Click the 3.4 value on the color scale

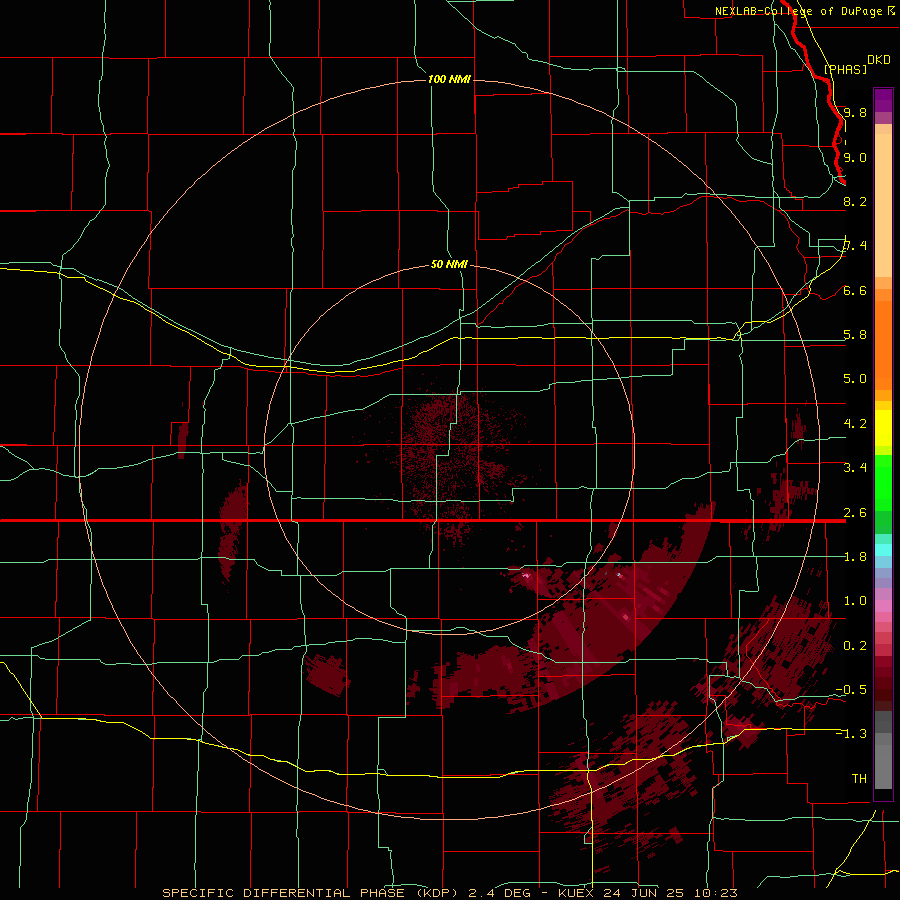pos(855,468)
